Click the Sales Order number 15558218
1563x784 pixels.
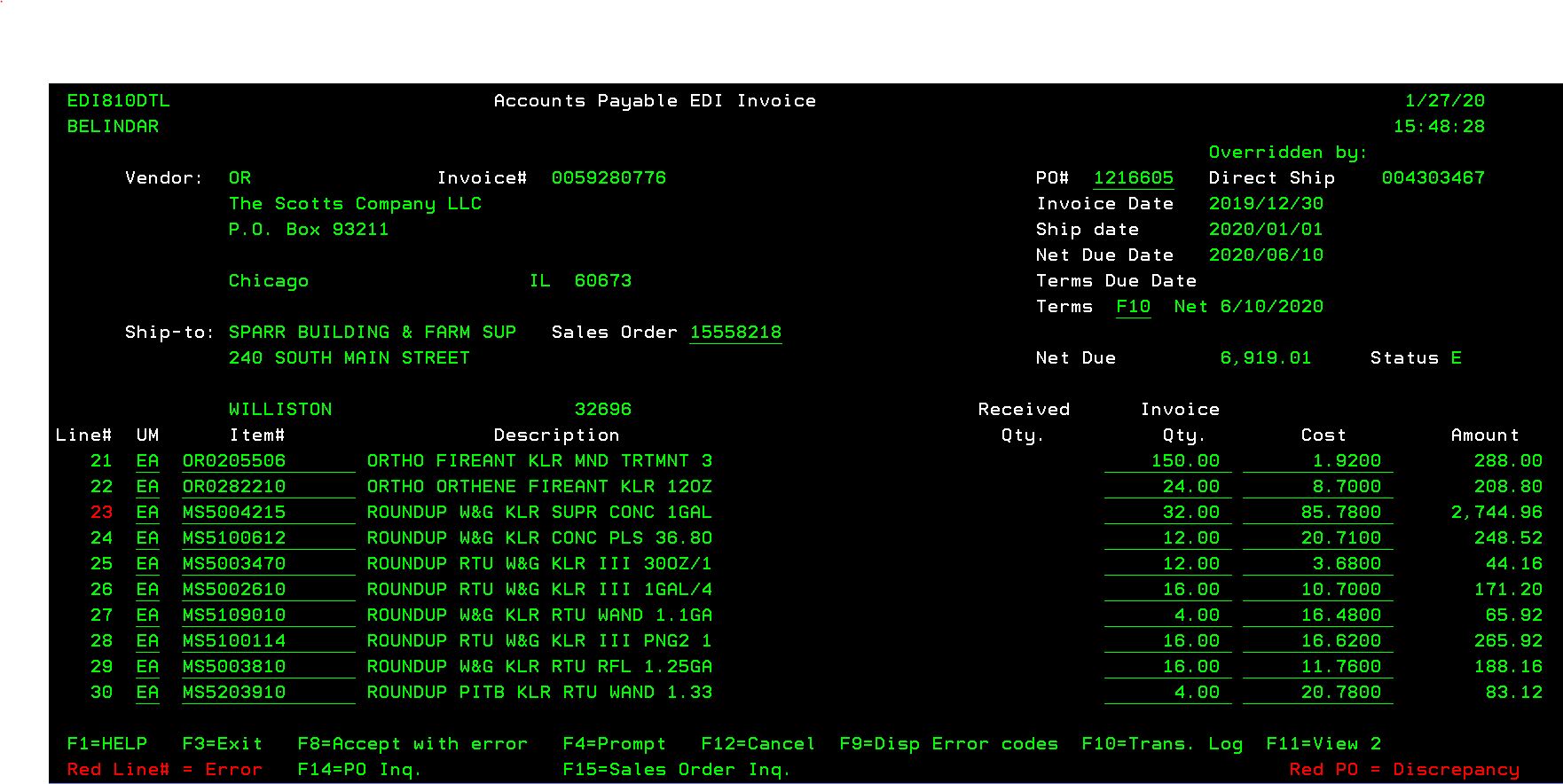point(735,333)
